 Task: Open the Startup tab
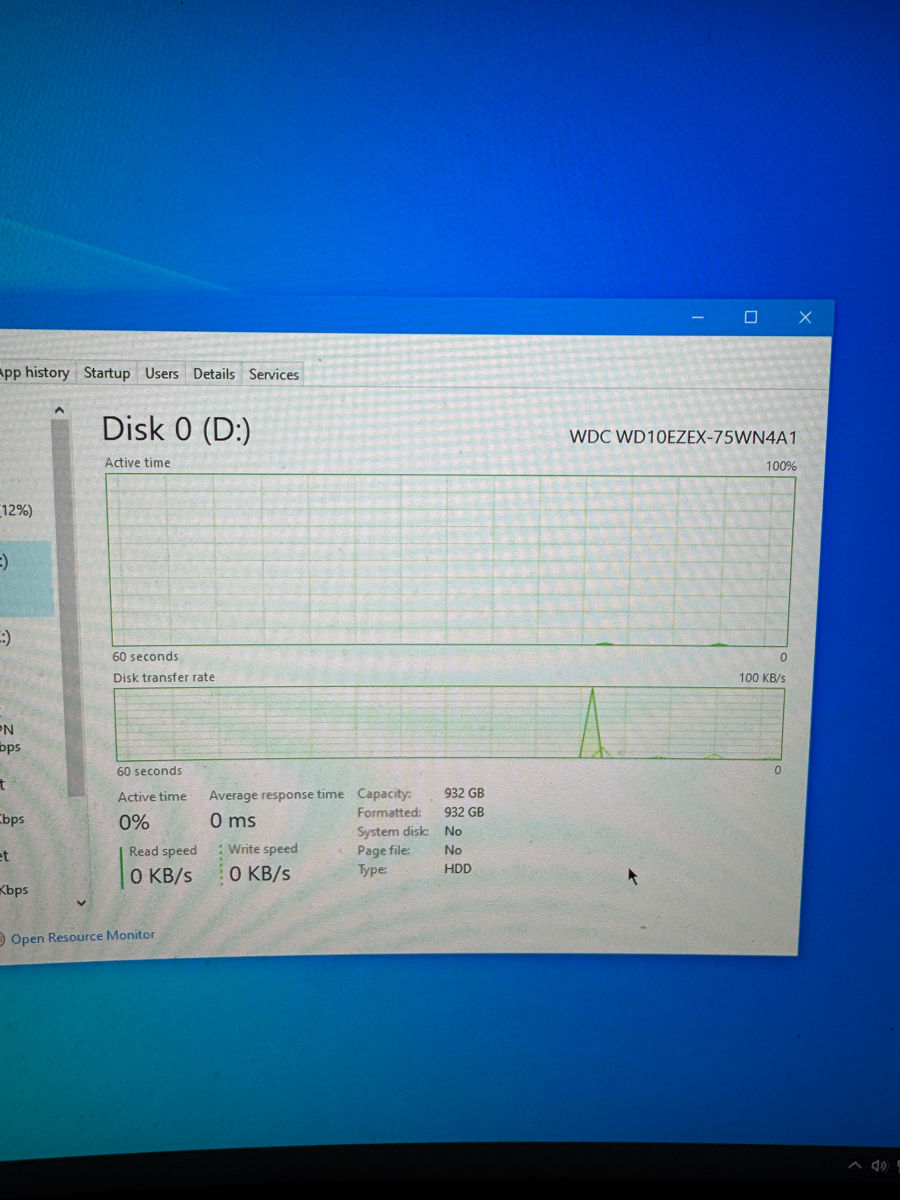pyautogui.click(x=107, y=373)
